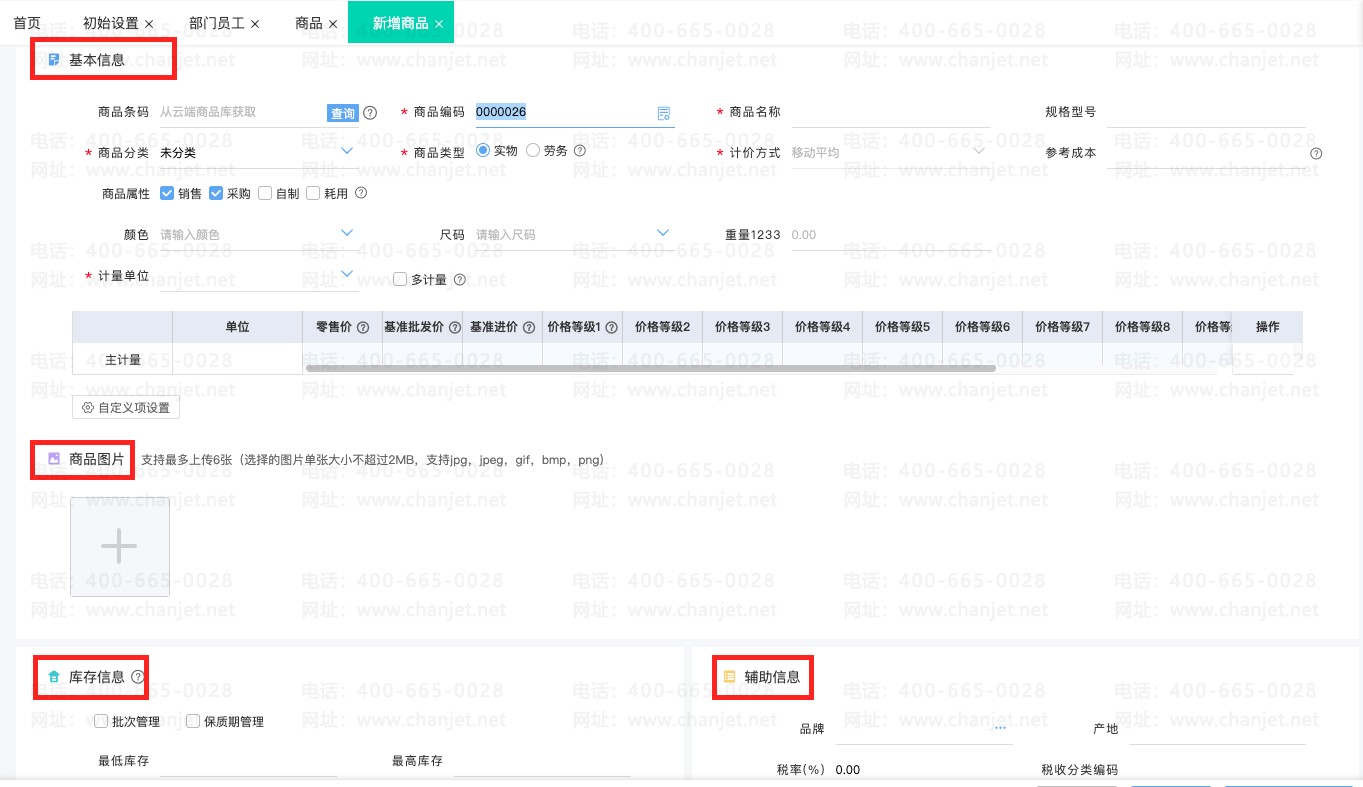The height and width of the screenshot is (787, 1363).
Task: Click into 最高库存 input field
Action: [x=542, y=761]
